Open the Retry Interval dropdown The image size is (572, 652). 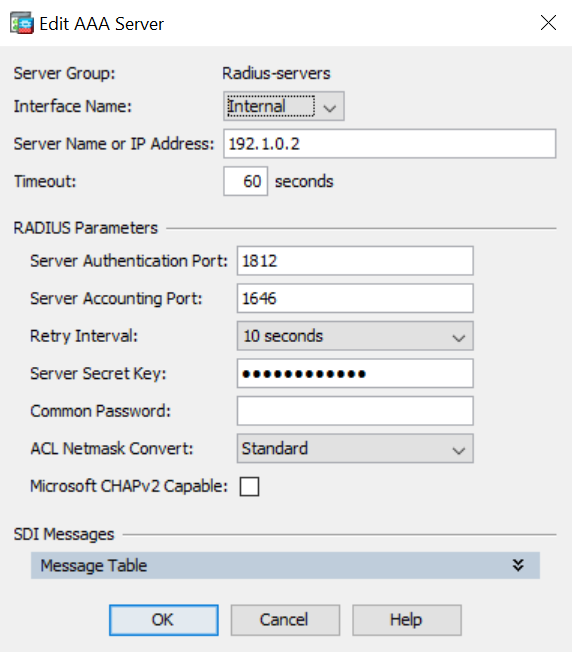click(355, 336)
